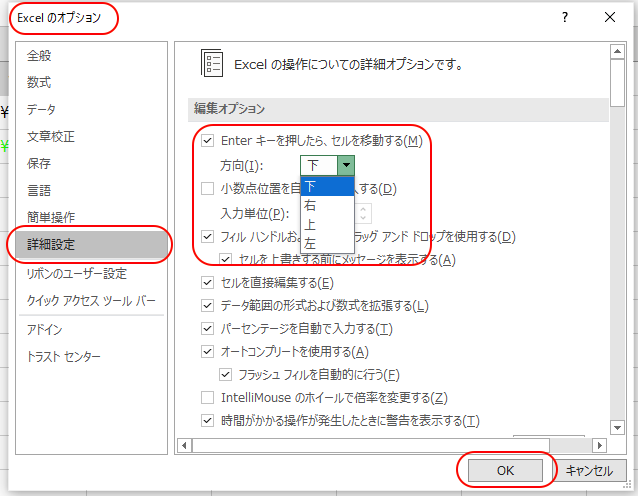Choose 左 in the direction list
The height and width of the screenshot is (496, 638).
(327, 243)
